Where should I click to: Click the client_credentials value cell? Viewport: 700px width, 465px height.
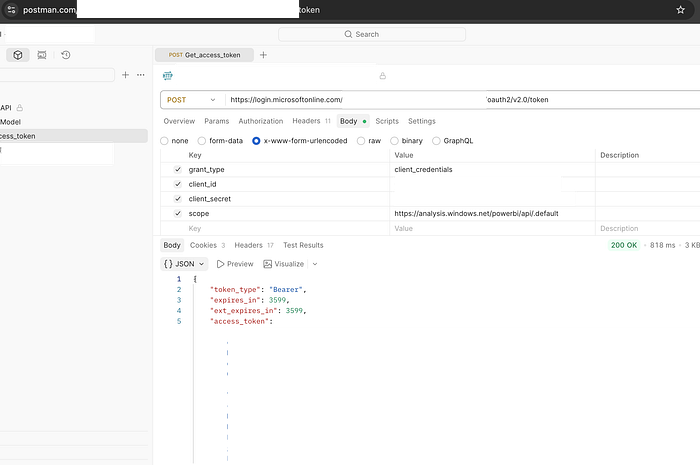coord(492,170)
